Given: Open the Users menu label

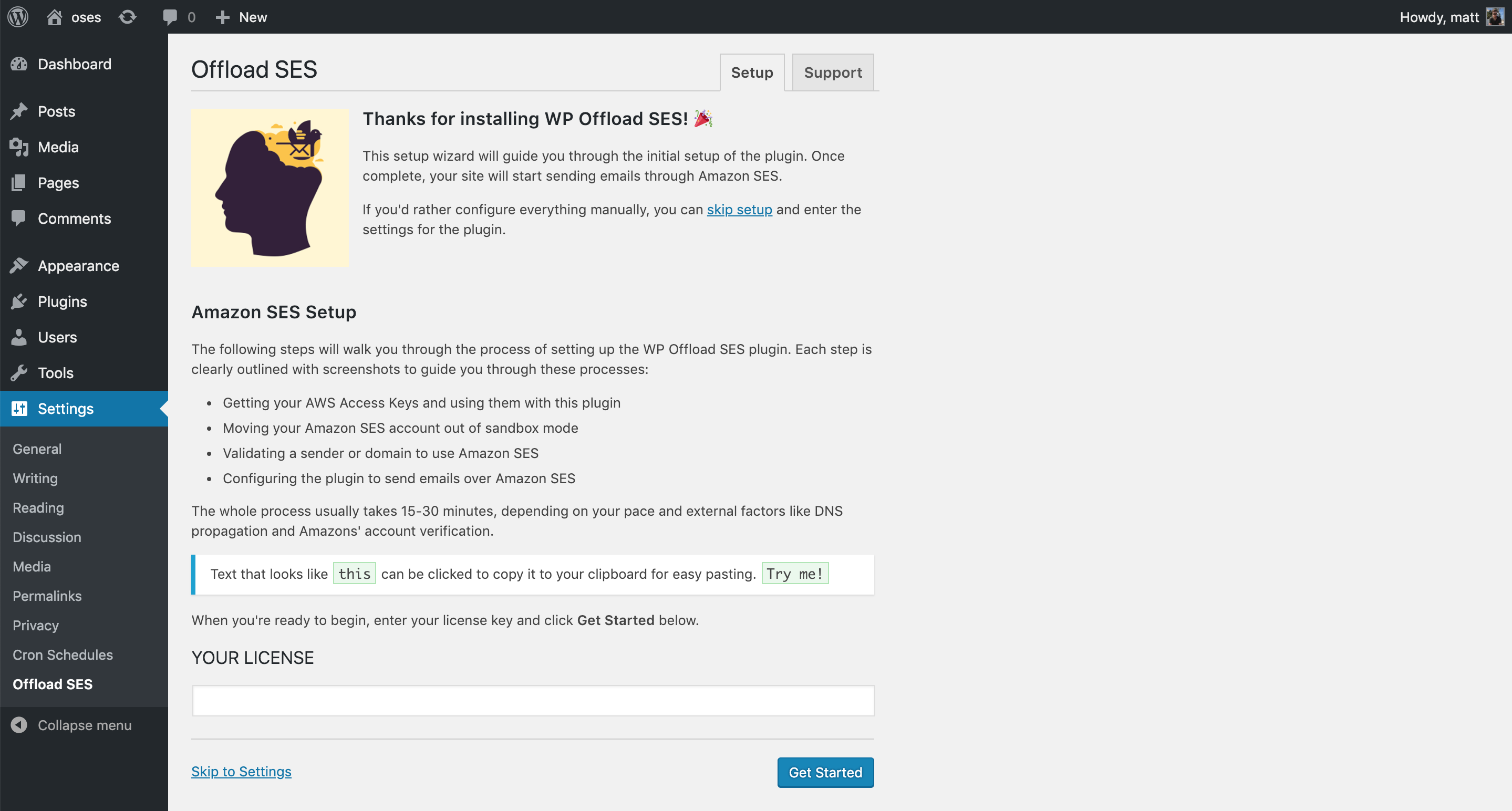Looking at the screenshot, I should point(57,337).
